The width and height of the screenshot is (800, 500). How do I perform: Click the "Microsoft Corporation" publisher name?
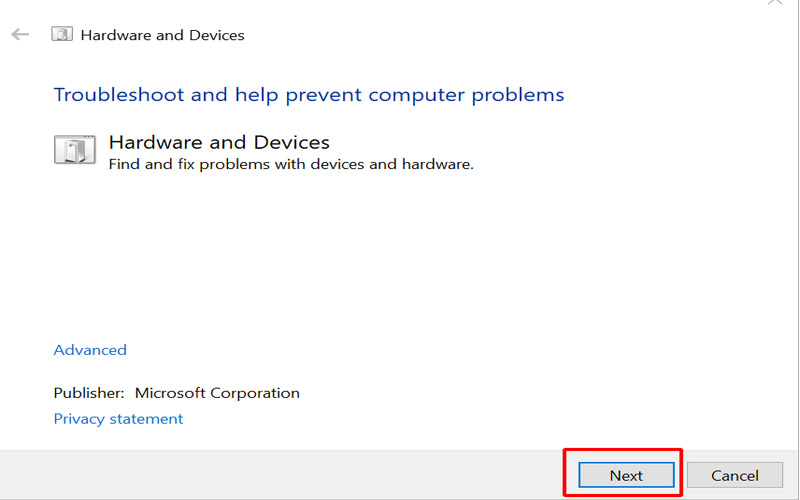(217, 393)
